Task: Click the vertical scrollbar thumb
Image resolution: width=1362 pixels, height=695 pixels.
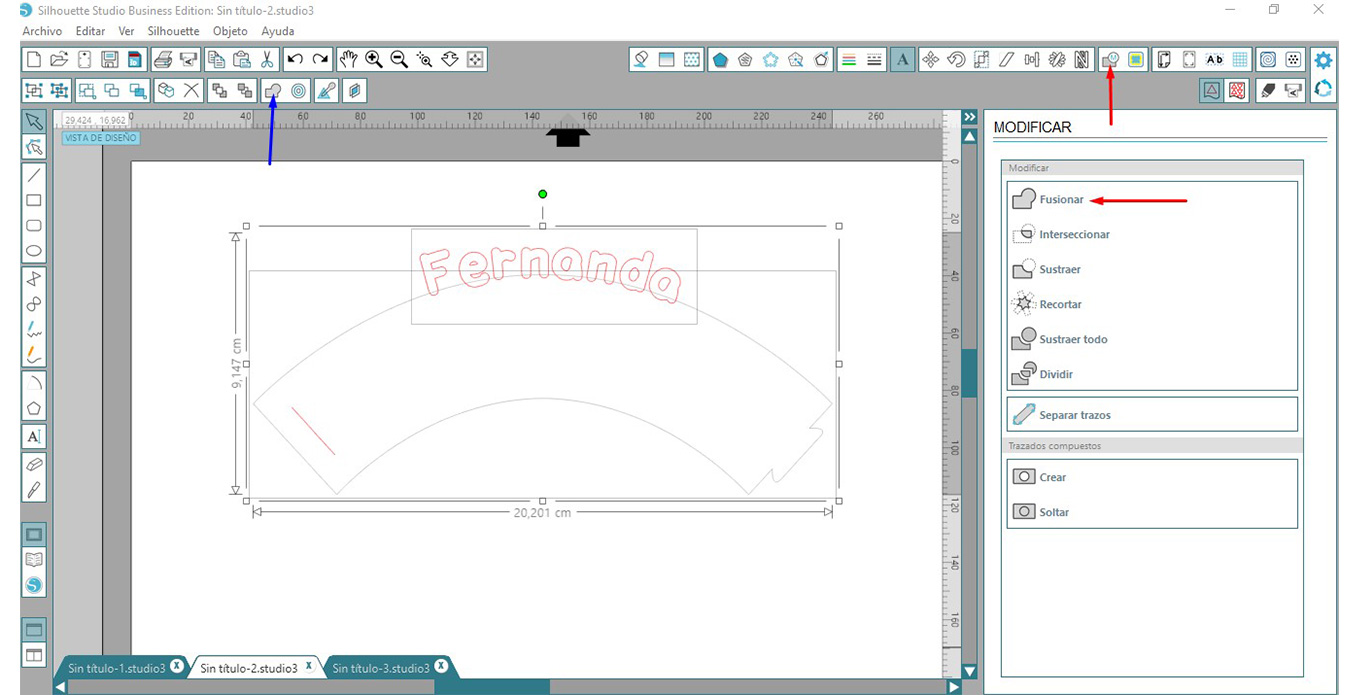Action: (x=968, y=374)
